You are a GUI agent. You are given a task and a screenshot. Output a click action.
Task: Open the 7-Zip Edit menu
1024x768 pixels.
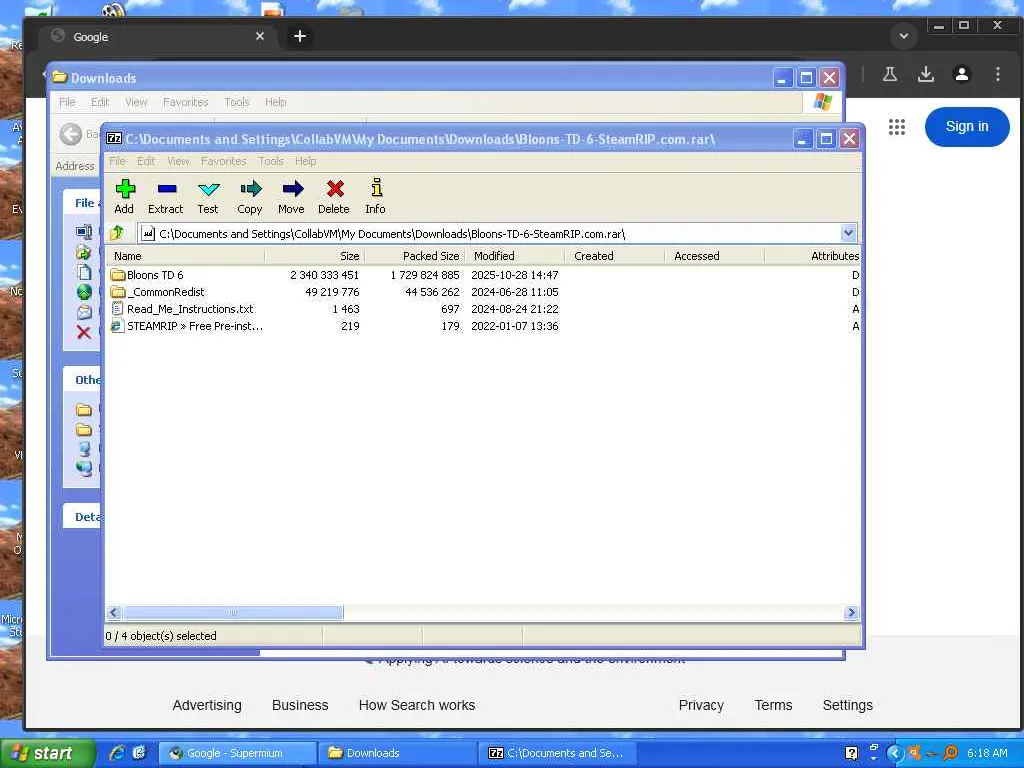click(x=146, y=161)
